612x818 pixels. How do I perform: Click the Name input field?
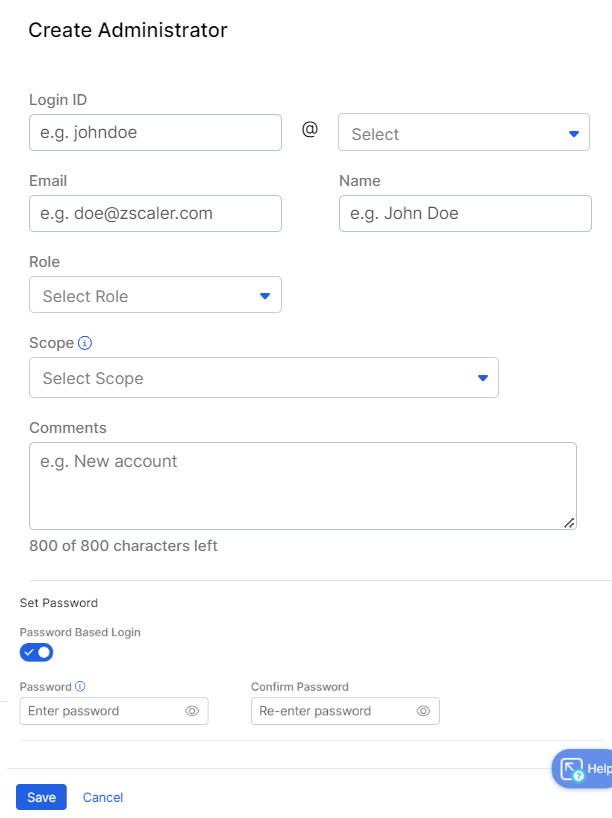(x=465, y=213)
